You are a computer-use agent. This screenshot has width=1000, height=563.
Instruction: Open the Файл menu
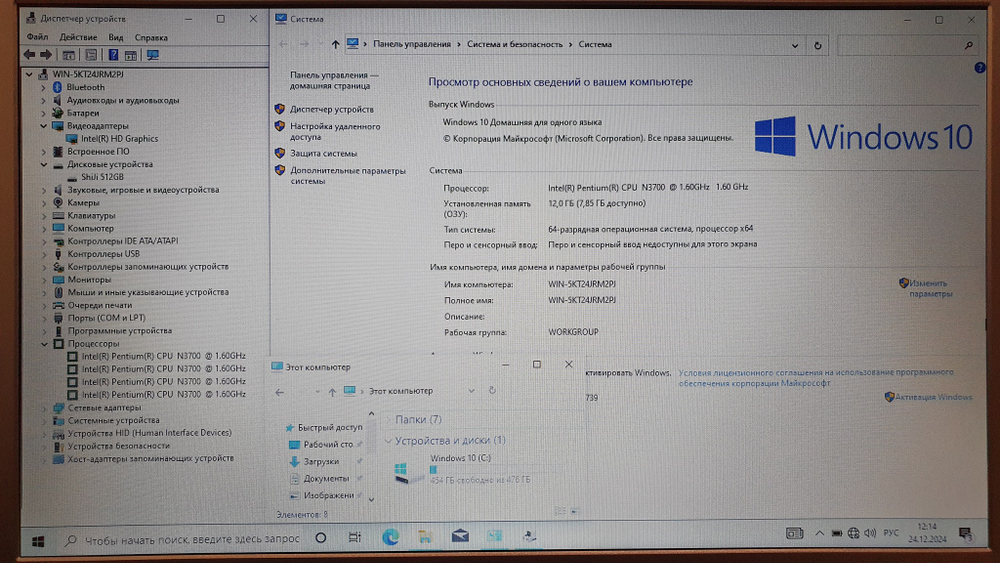tap(37, 37)
